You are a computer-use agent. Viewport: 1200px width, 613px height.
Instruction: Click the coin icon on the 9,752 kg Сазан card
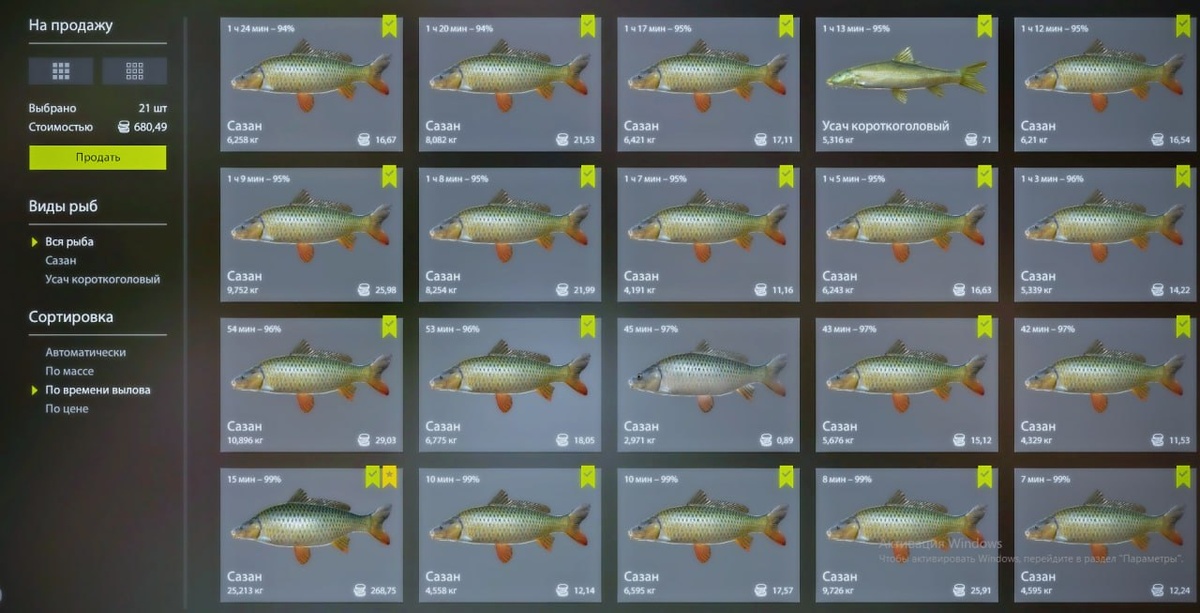(365, 290)
